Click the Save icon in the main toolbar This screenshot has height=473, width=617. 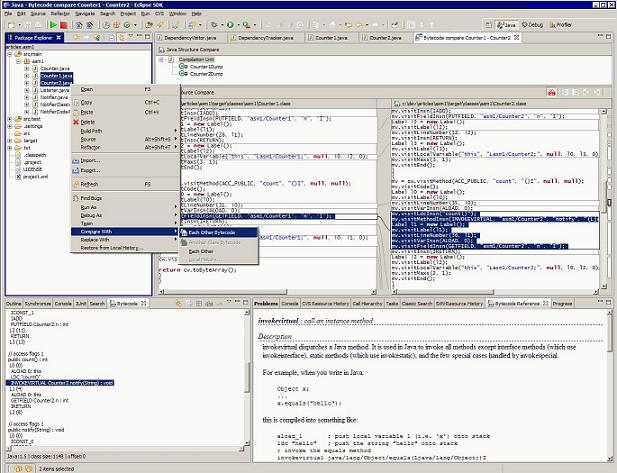[28, 25]
